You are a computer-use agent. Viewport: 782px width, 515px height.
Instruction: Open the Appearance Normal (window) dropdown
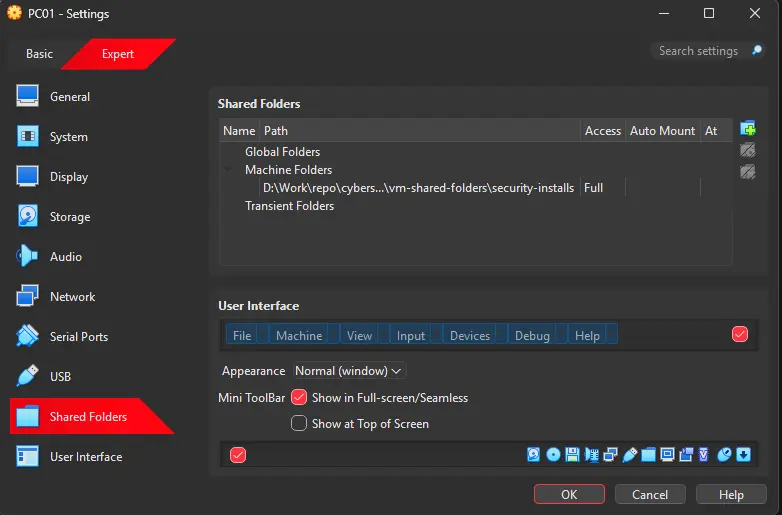349,371
